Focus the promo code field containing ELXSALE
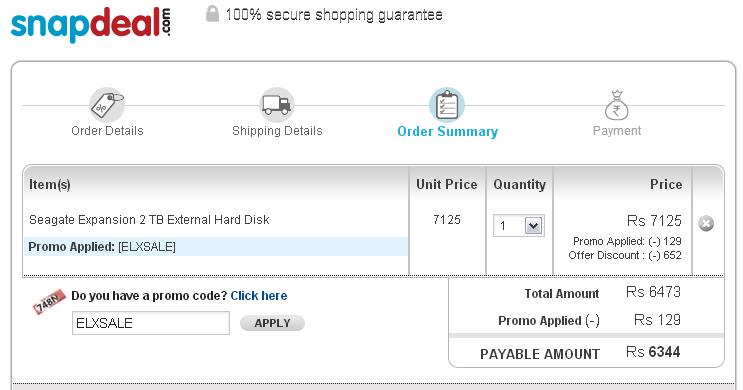 click(151, 323)
